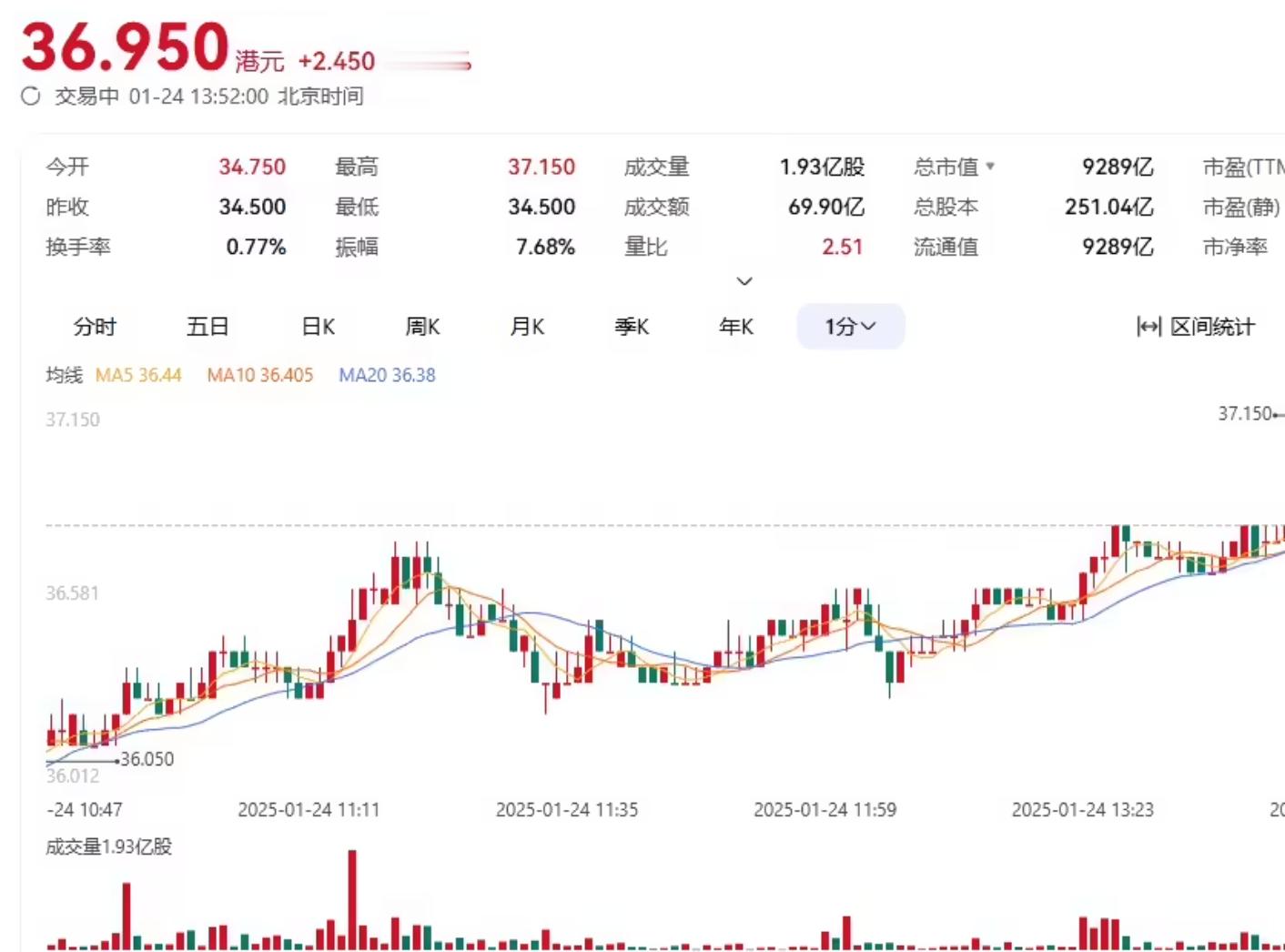Expand more quote details chevron

(744, 281)
